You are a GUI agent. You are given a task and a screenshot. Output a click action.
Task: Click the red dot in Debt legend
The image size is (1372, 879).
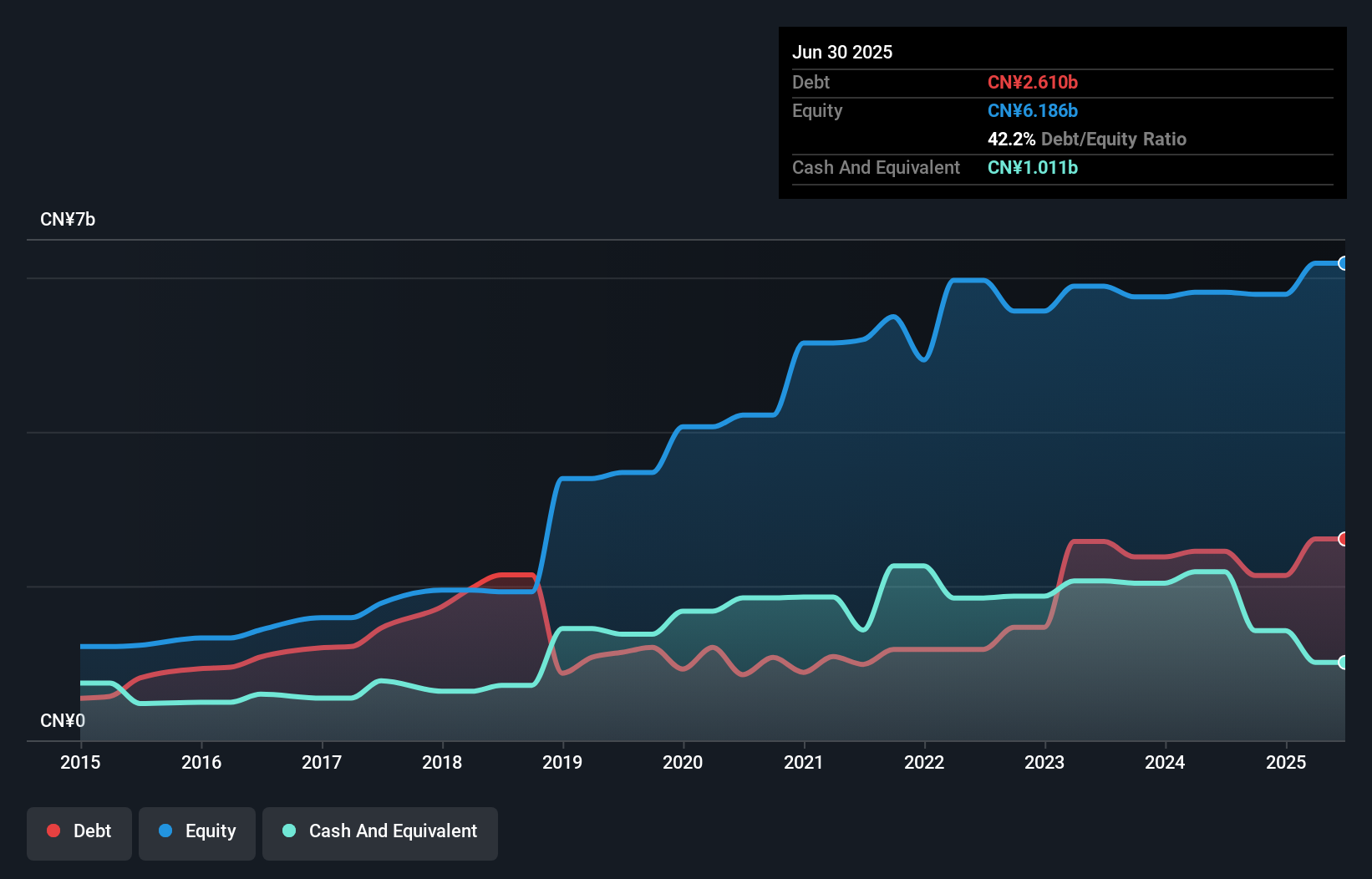[53, 831]
